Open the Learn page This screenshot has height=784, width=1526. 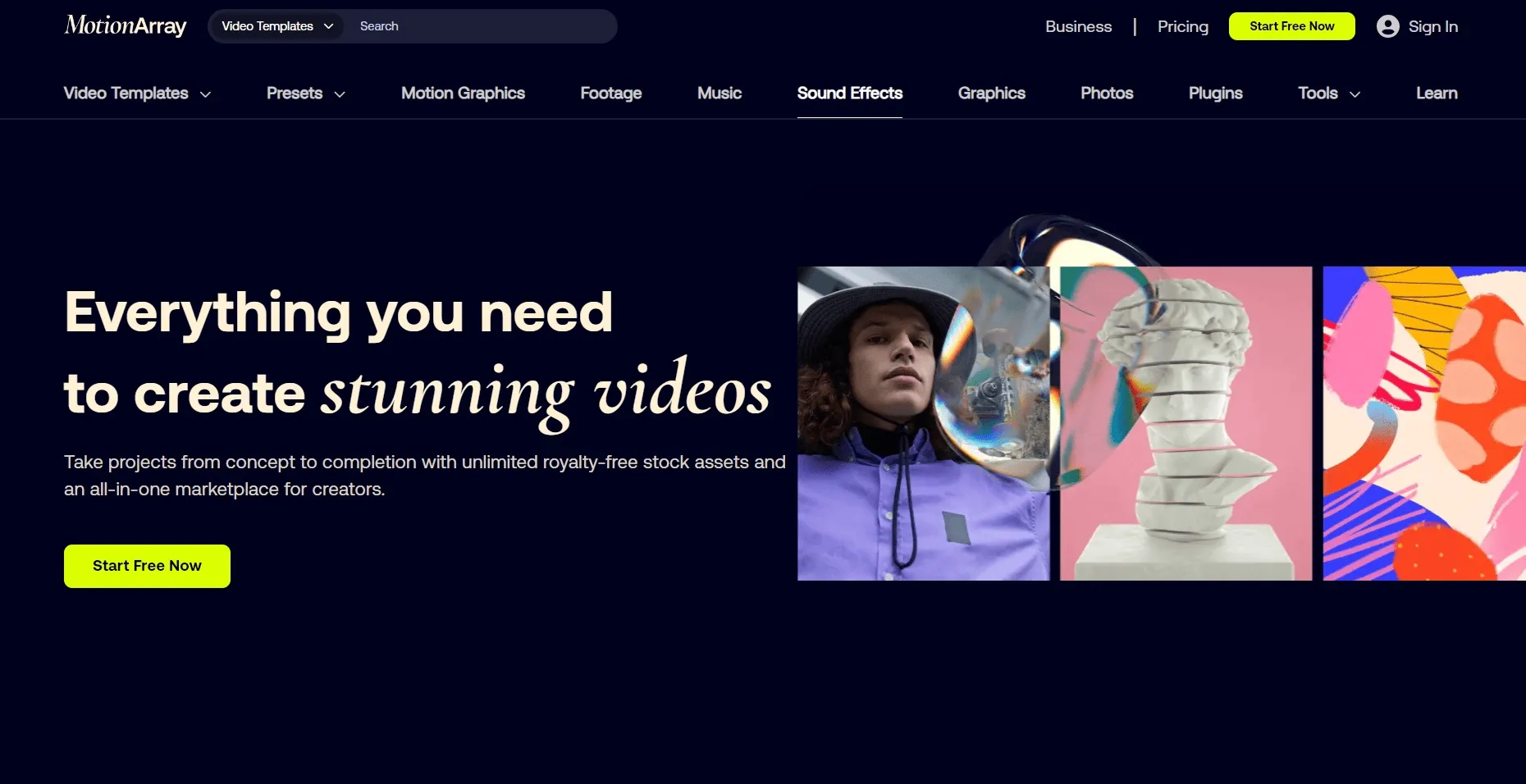click(x=1436, y=93)
